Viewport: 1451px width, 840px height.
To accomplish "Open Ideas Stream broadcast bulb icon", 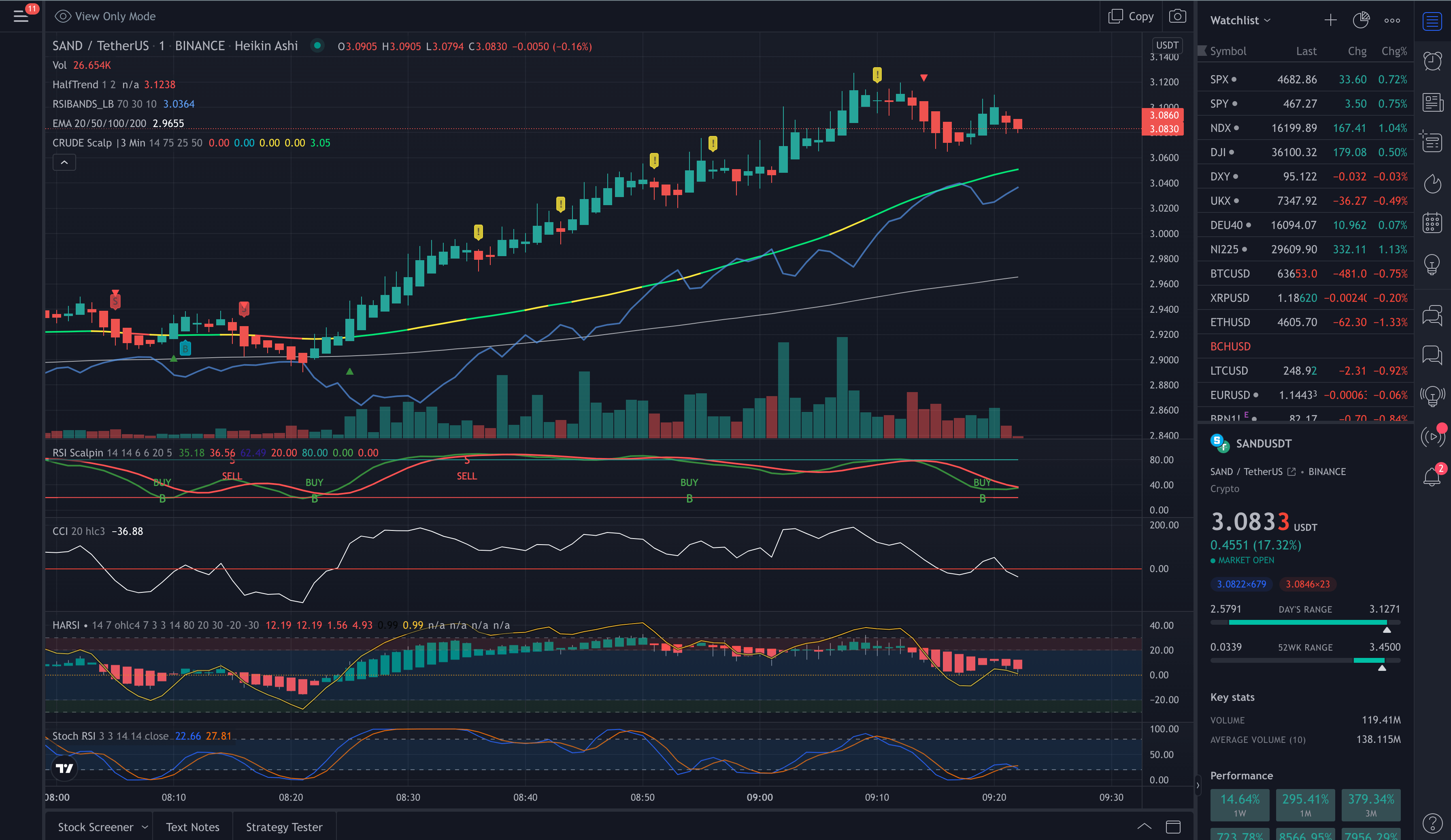I will click(1432, 396).
